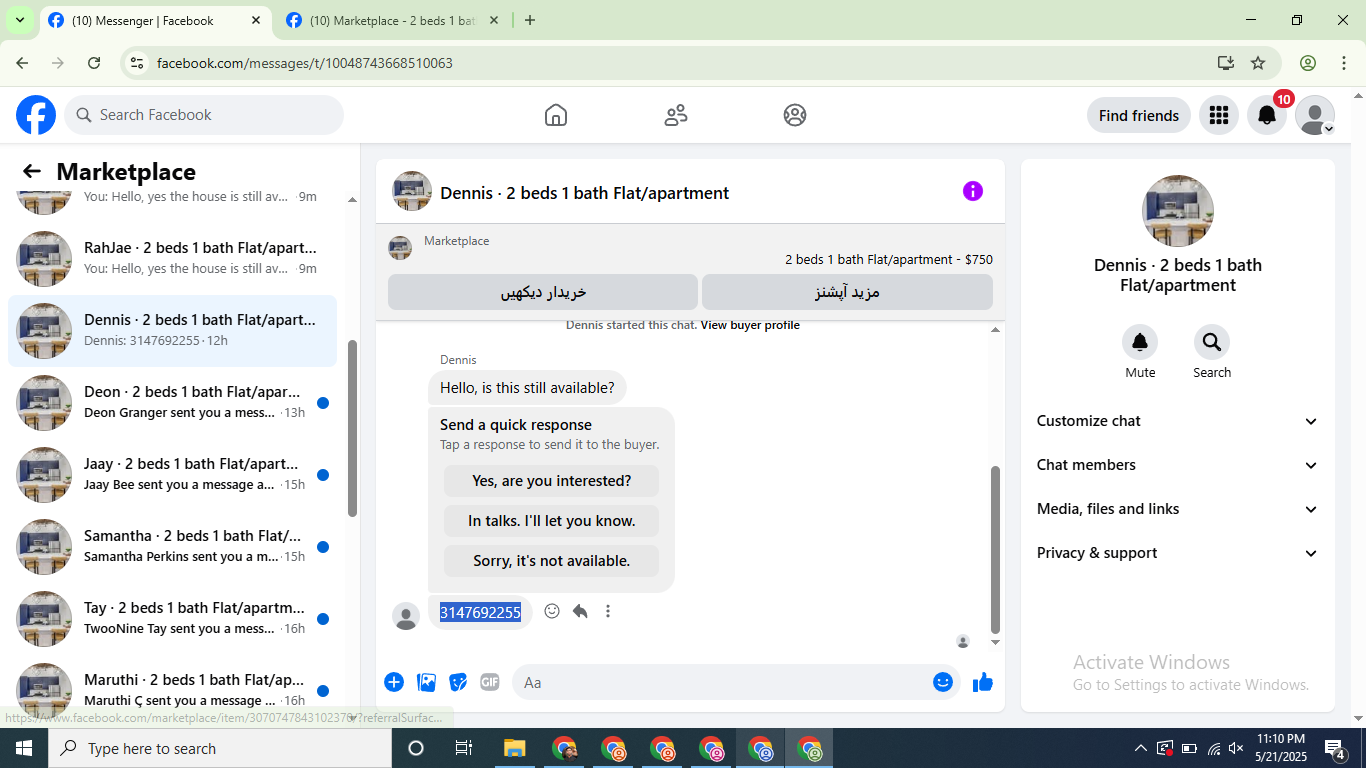Open the RahJae conversation
This screenshot has width=1366, height=768.
pos(172,259)
